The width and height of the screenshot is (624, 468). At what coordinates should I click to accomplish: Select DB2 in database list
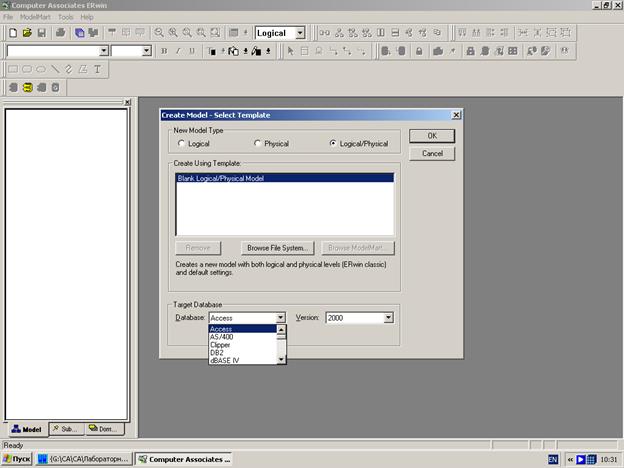pos(243,353)
